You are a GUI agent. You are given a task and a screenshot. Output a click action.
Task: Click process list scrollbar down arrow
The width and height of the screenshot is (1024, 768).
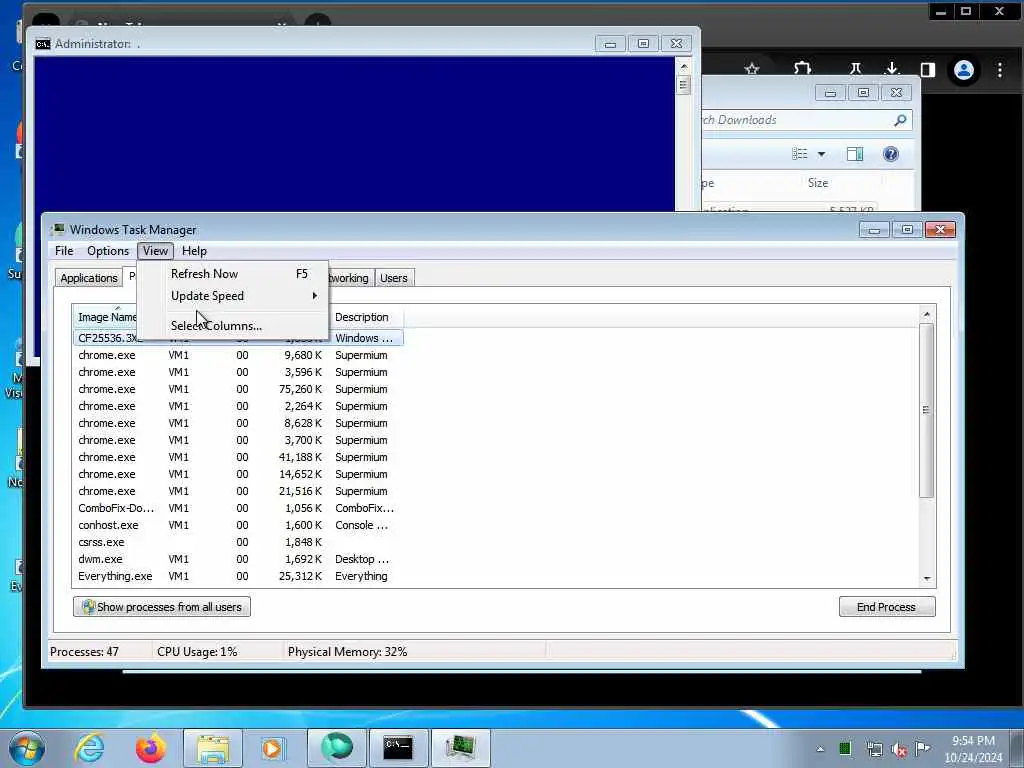pyautogui.click(x=927, y=579)
